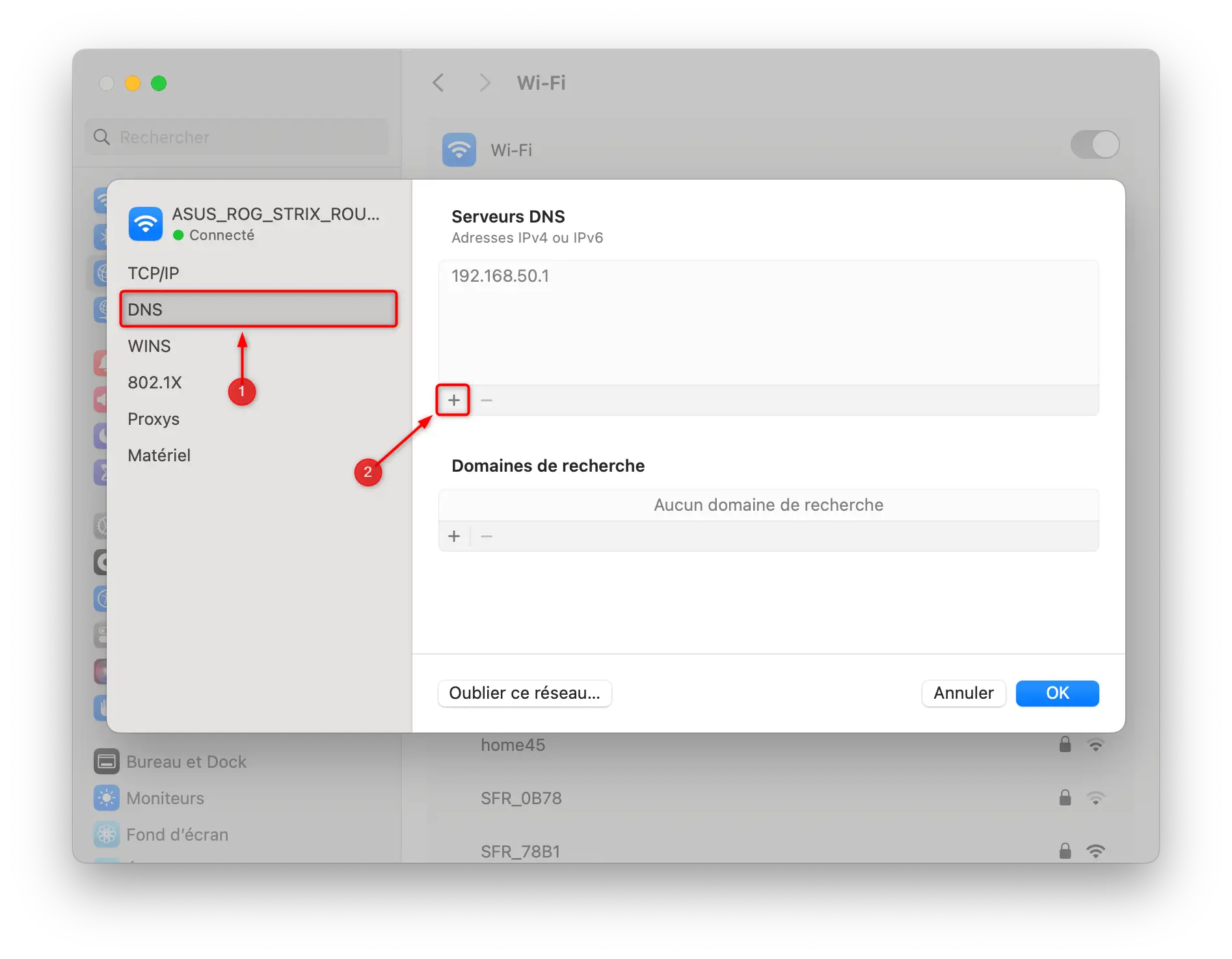The image size is (1232, 959).
Task: Click Wi-Fi signal icon for SFR_0B78
Action: tap(1096, 798)
